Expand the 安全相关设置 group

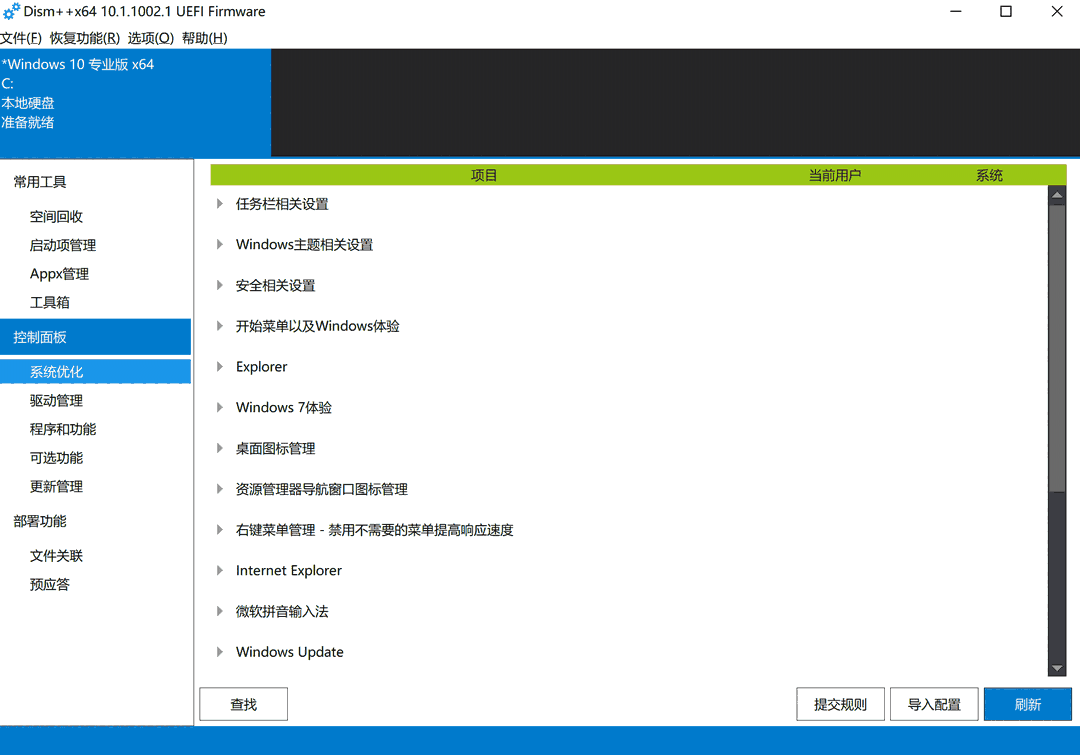tap(220, 285)
